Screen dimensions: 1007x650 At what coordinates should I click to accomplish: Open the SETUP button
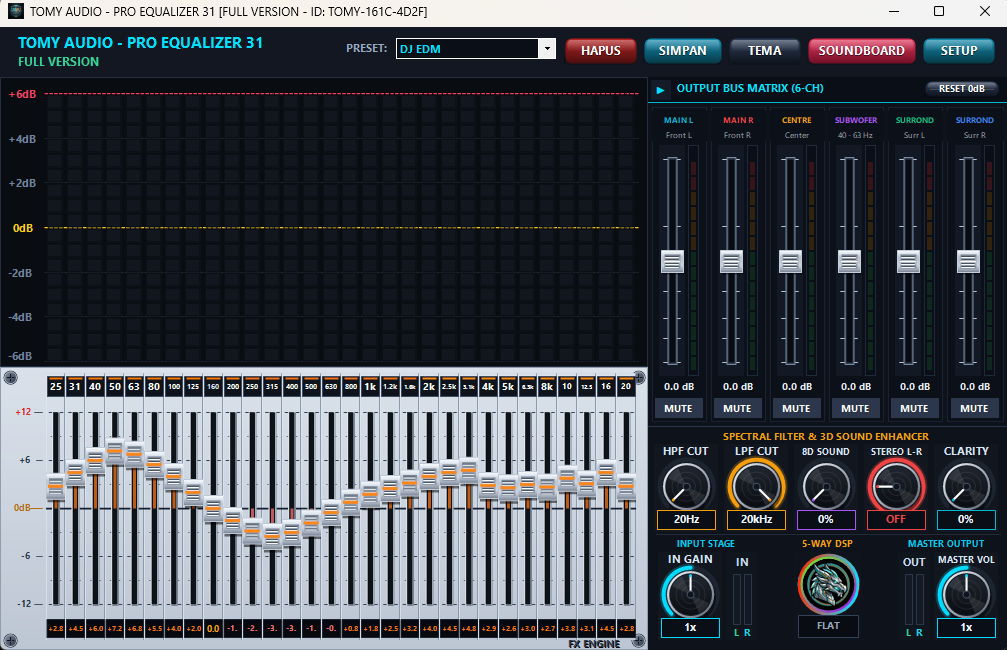(x=959, y=51)
